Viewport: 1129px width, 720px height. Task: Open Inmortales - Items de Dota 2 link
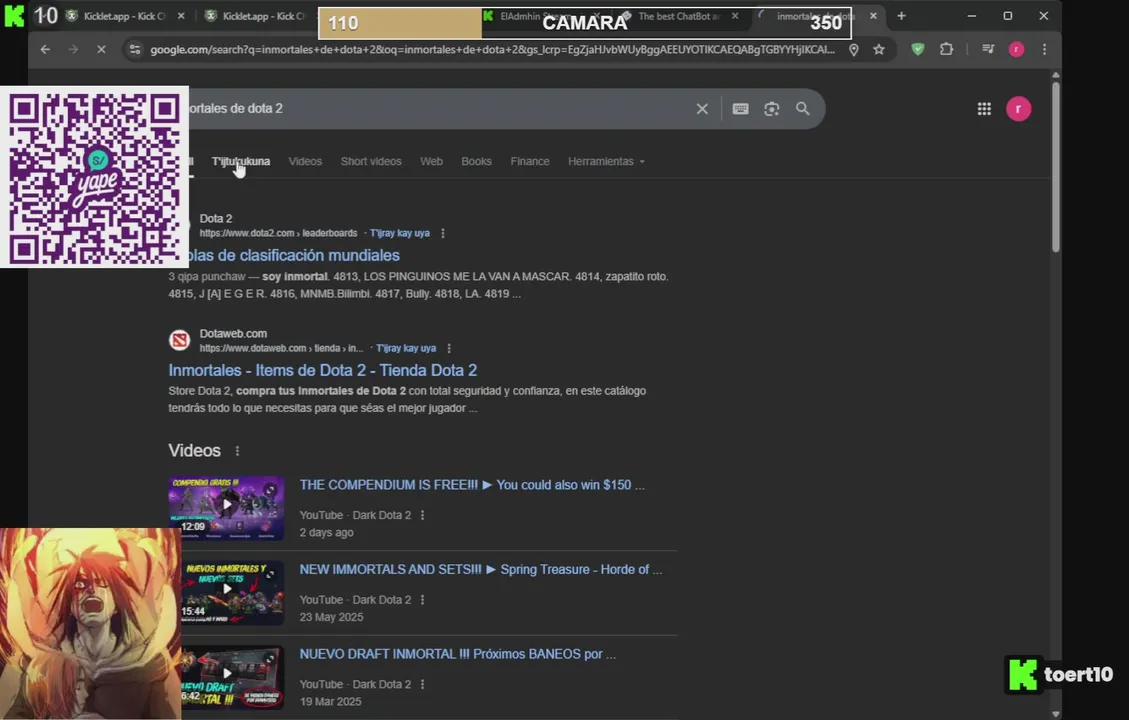(x=323, y=370)
